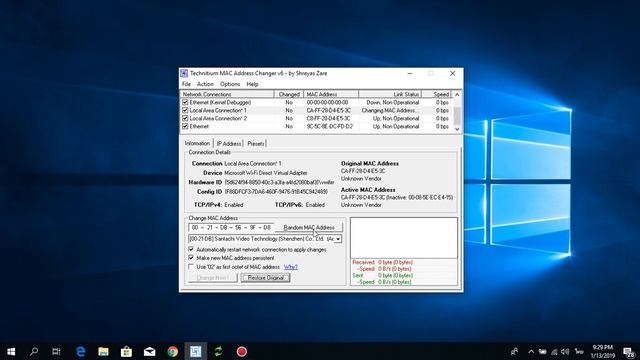Open the Options menu
640x360 pixels.
230,84
